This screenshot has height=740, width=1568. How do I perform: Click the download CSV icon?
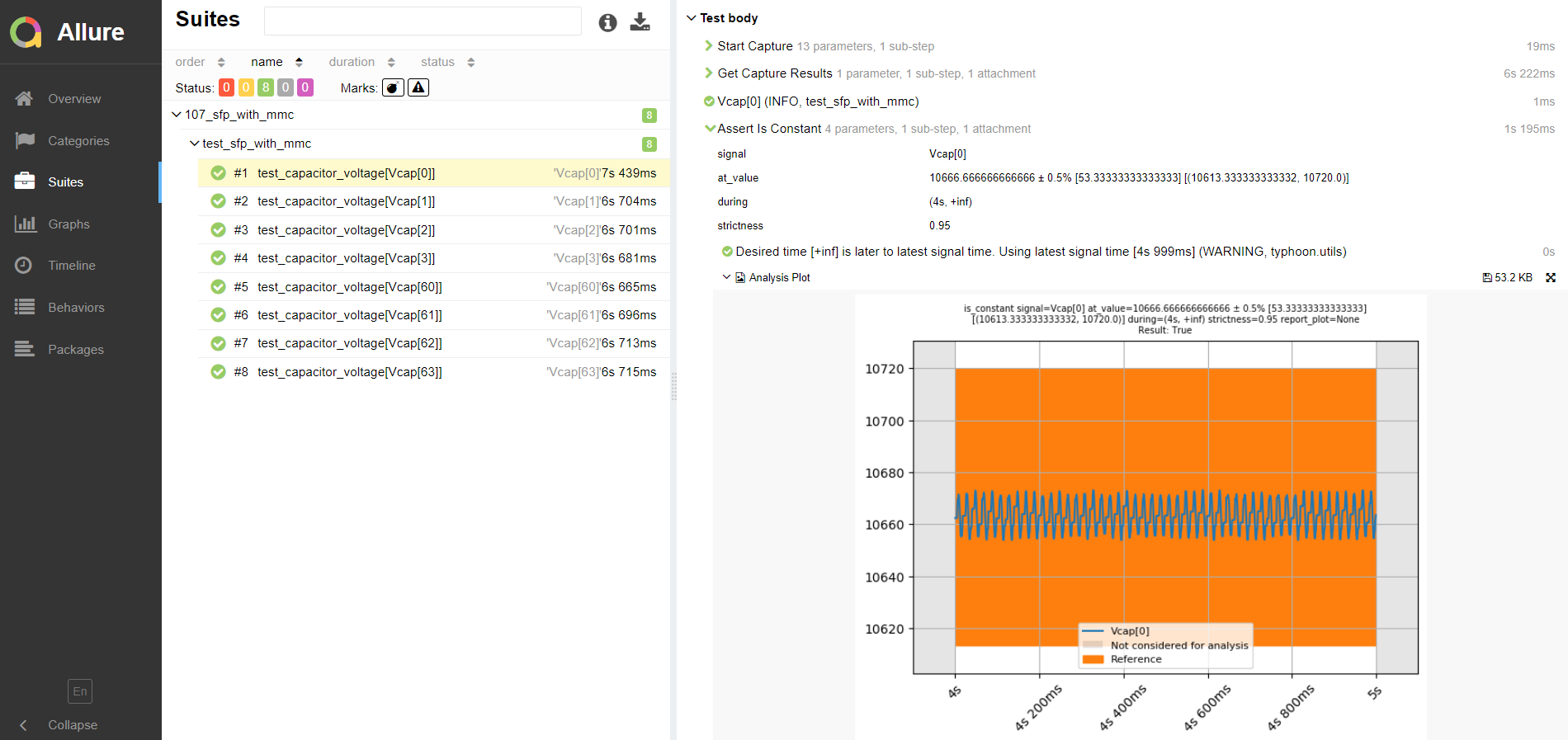640,22
